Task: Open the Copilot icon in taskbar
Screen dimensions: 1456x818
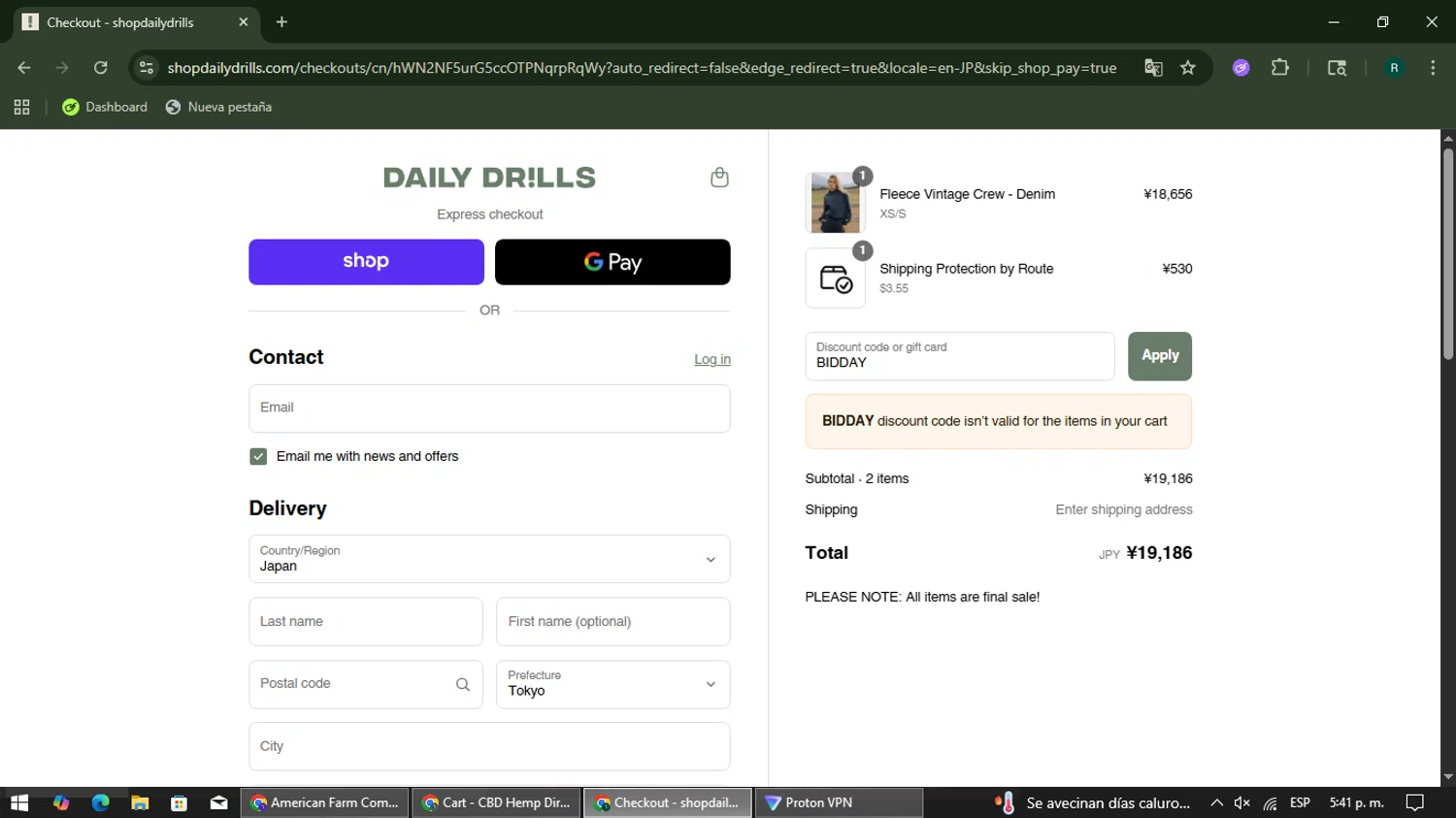Action: click(61, 802)
